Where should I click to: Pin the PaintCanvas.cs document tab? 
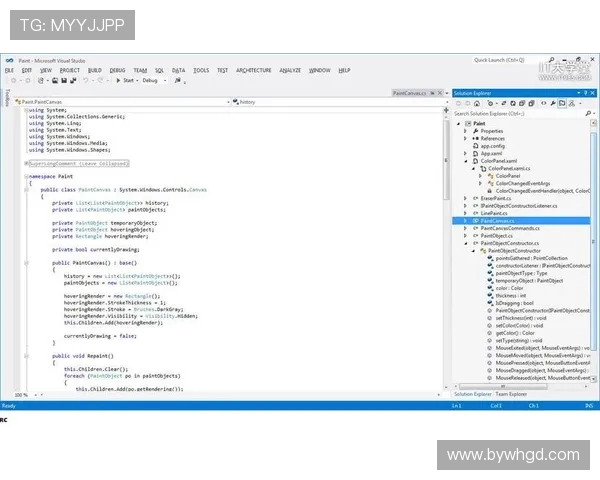coord(432,93)
